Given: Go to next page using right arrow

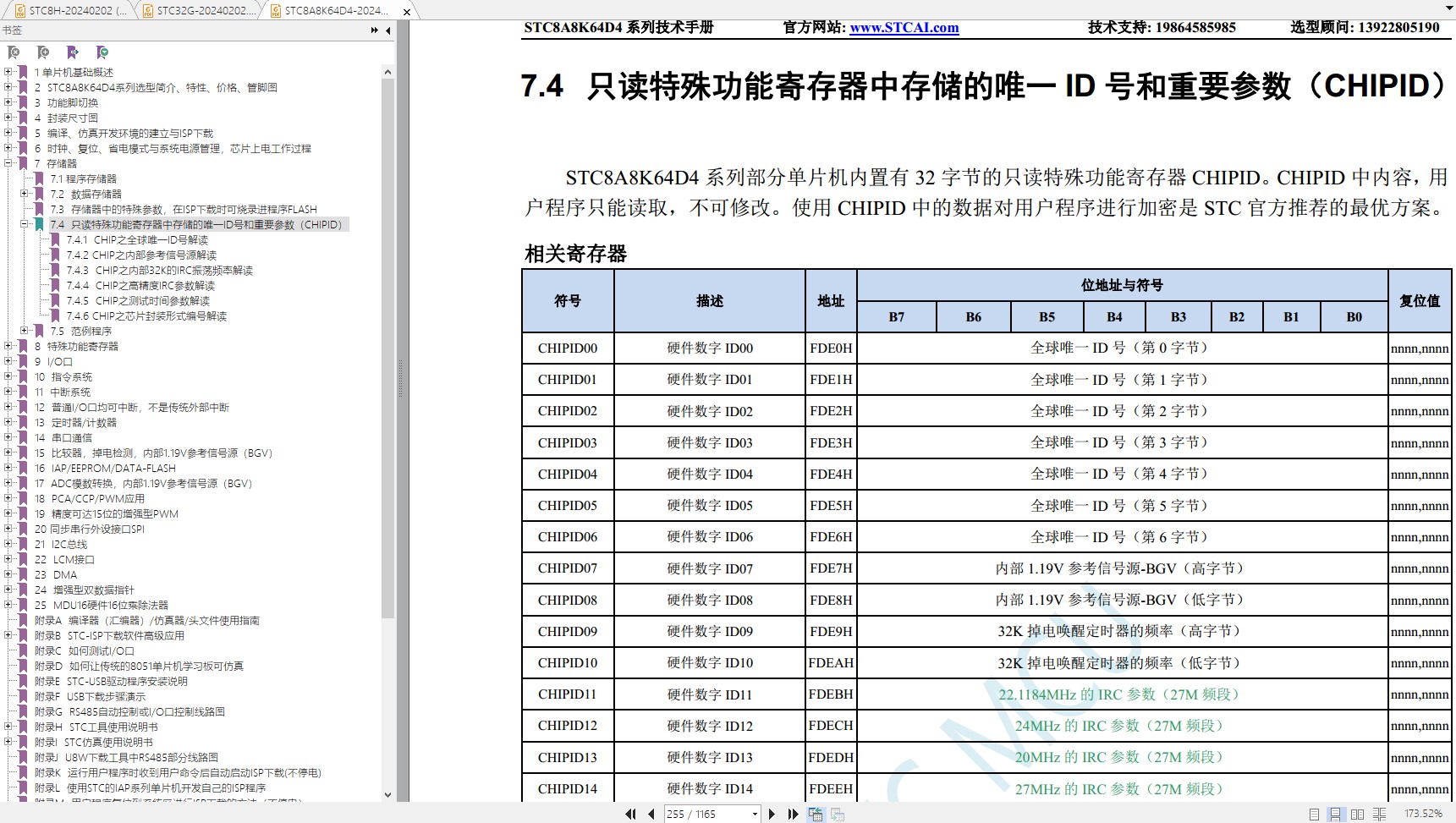Looking at the screenshot, I should pyautogui.click(x=771, y=814).
